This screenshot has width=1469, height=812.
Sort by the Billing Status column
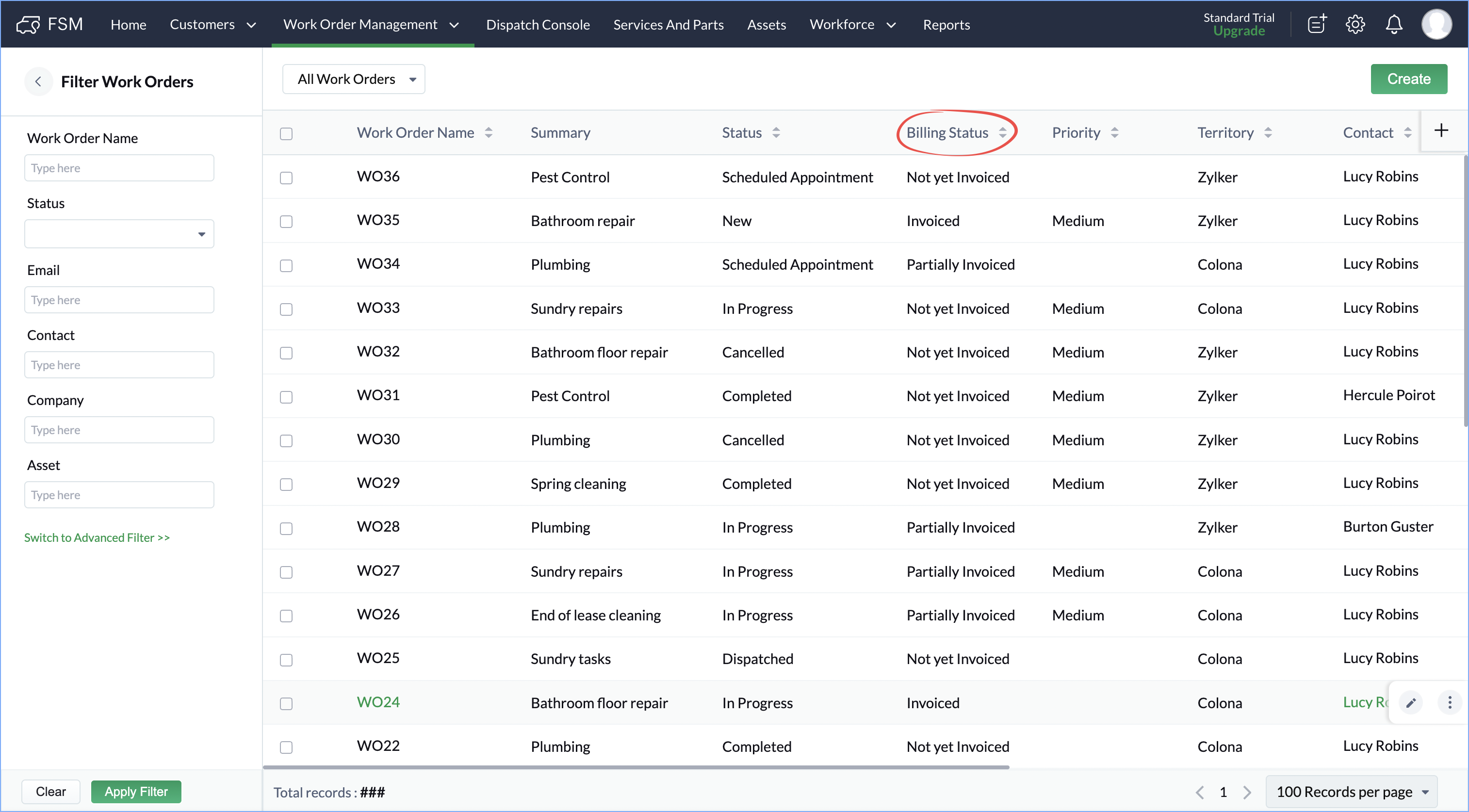(x=1002, y=133)
